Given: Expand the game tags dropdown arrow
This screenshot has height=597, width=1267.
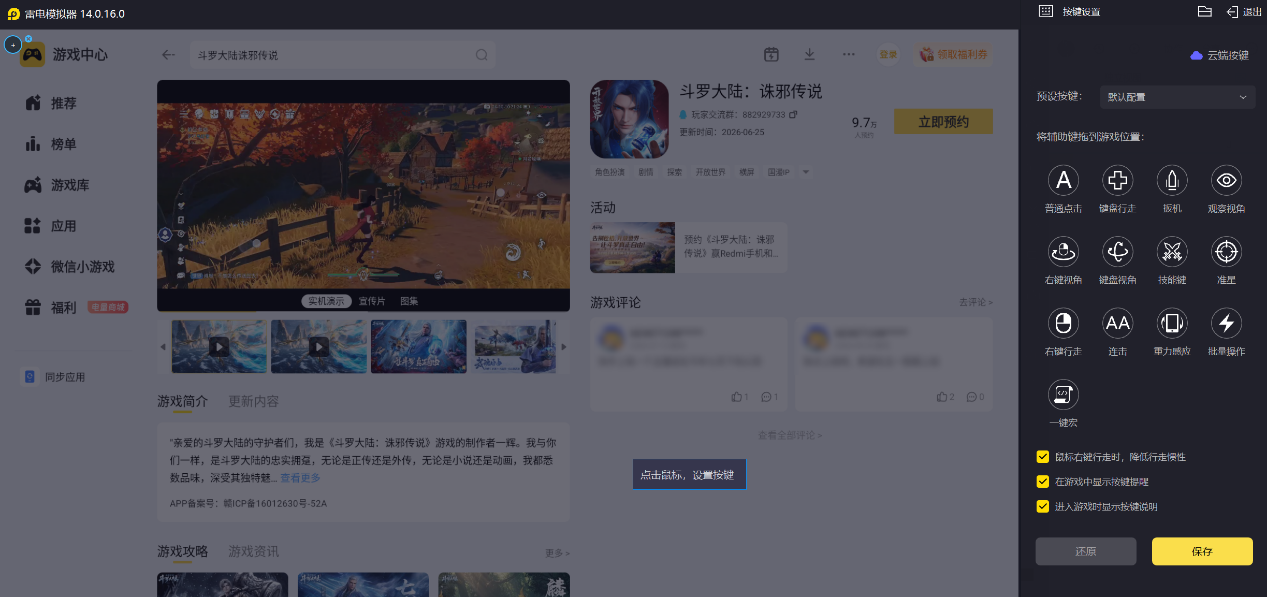Looking at the screenshot, I should point(805,172).
